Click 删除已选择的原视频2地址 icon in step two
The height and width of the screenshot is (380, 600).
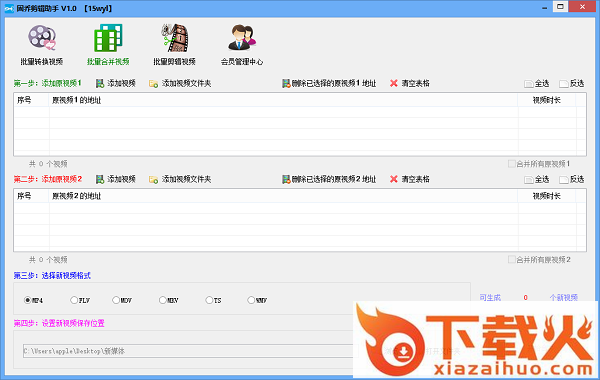click(x=286, y=179)
